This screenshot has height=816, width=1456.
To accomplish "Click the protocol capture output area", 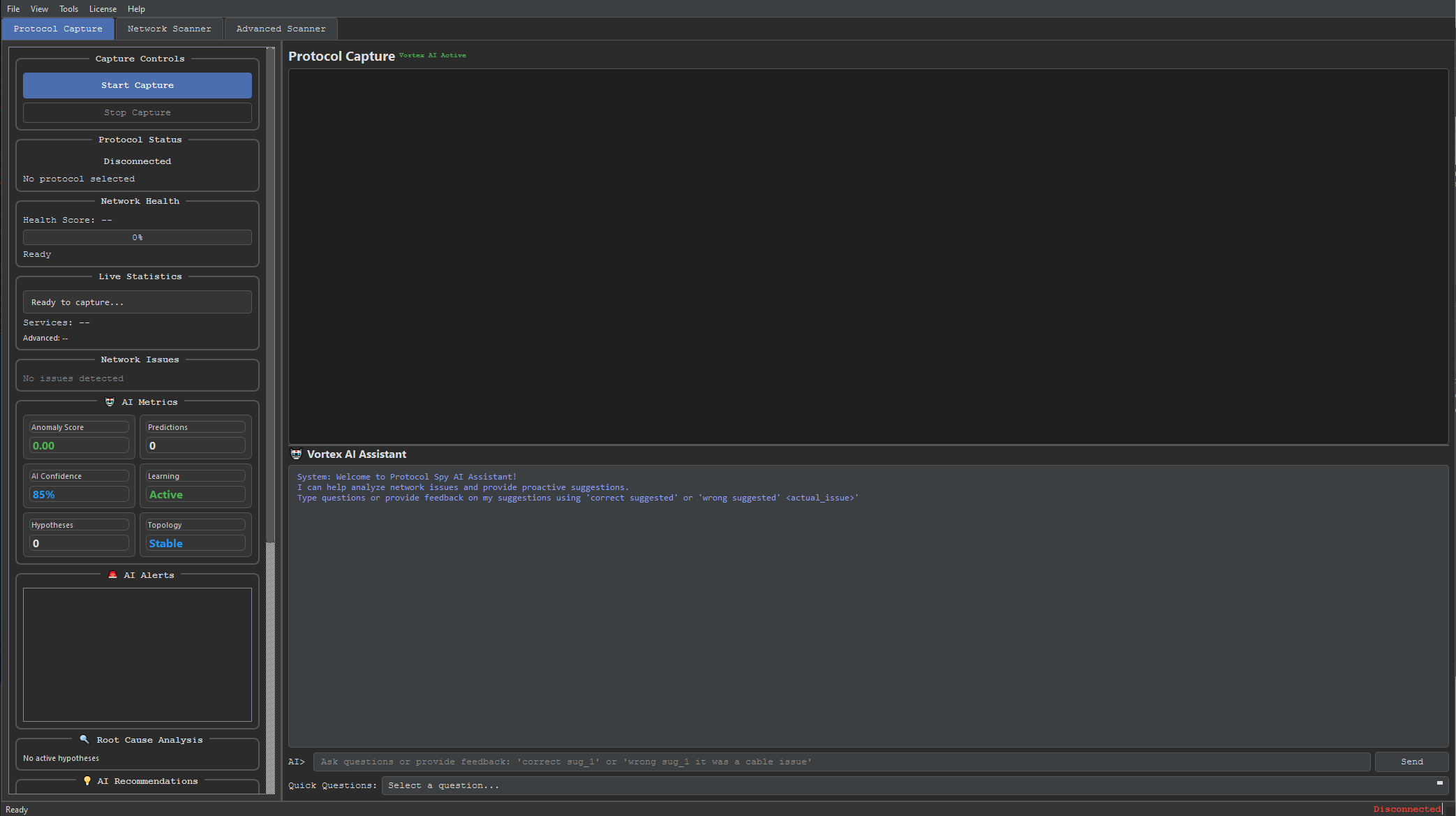I will point(868,255).
